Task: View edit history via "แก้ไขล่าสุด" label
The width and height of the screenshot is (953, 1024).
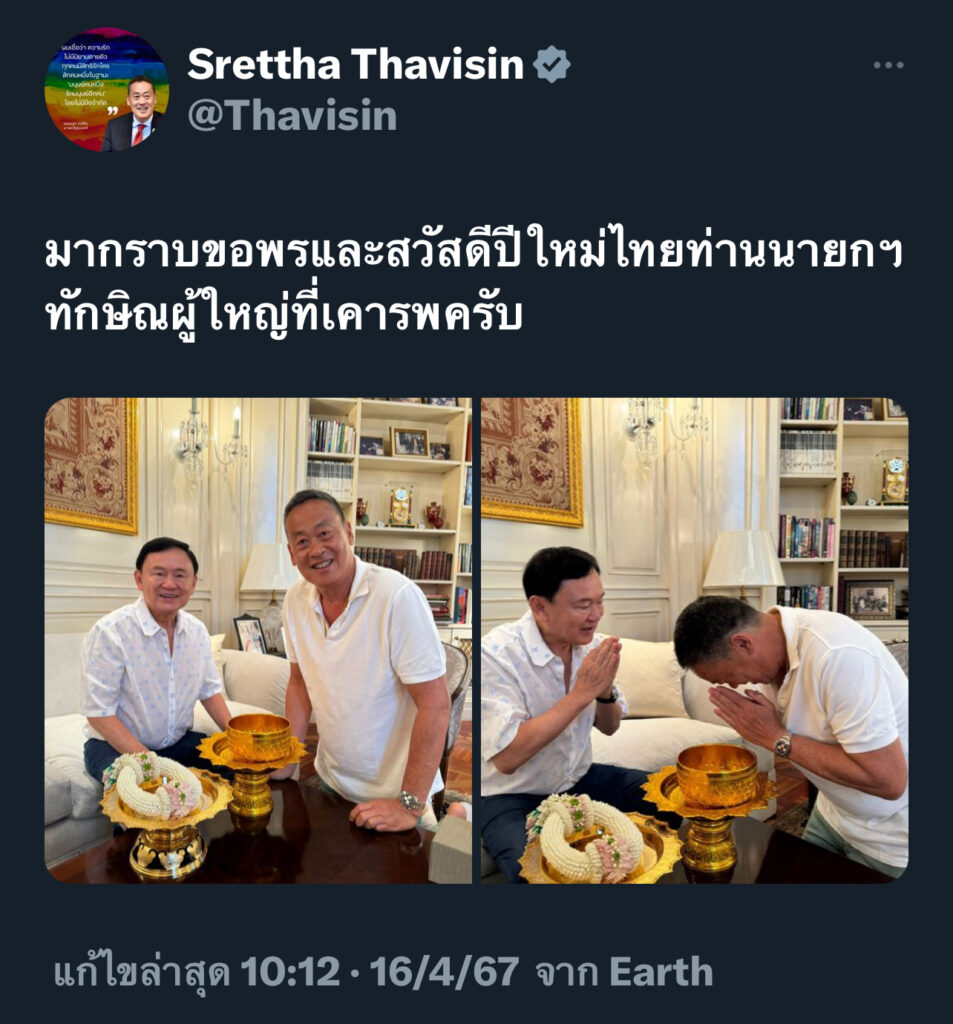Action: coord(142,972)
